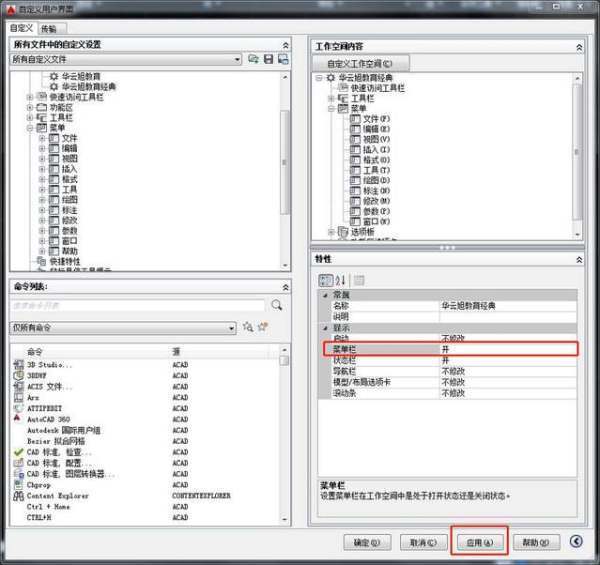Click the 3DDWF command icon
The height and width of the screenshot is (565, 600).
18,376
